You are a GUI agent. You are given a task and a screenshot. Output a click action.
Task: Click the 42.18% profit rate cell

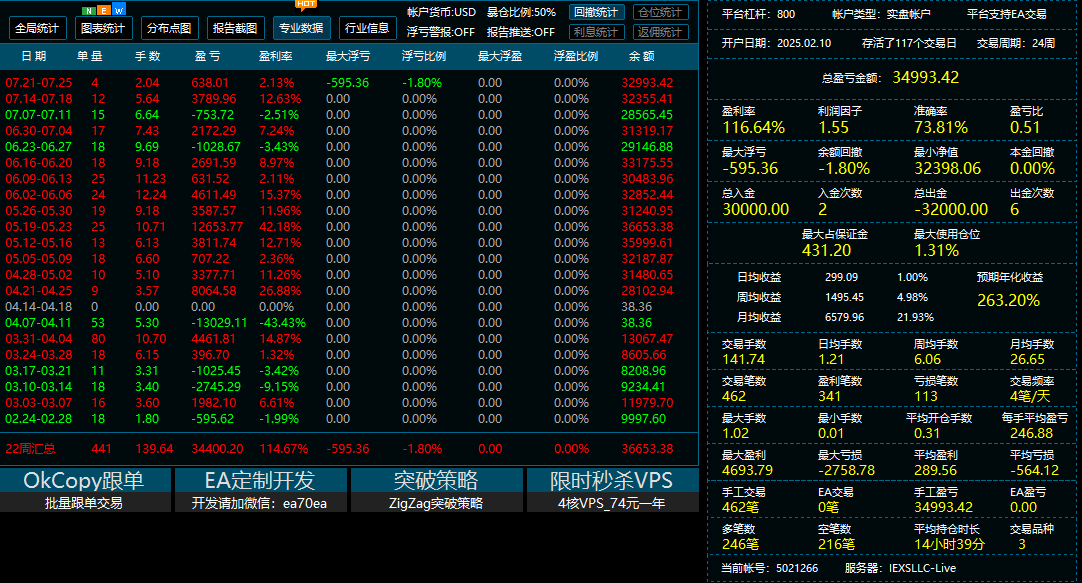pyautogui.click(x=280, y=227)
